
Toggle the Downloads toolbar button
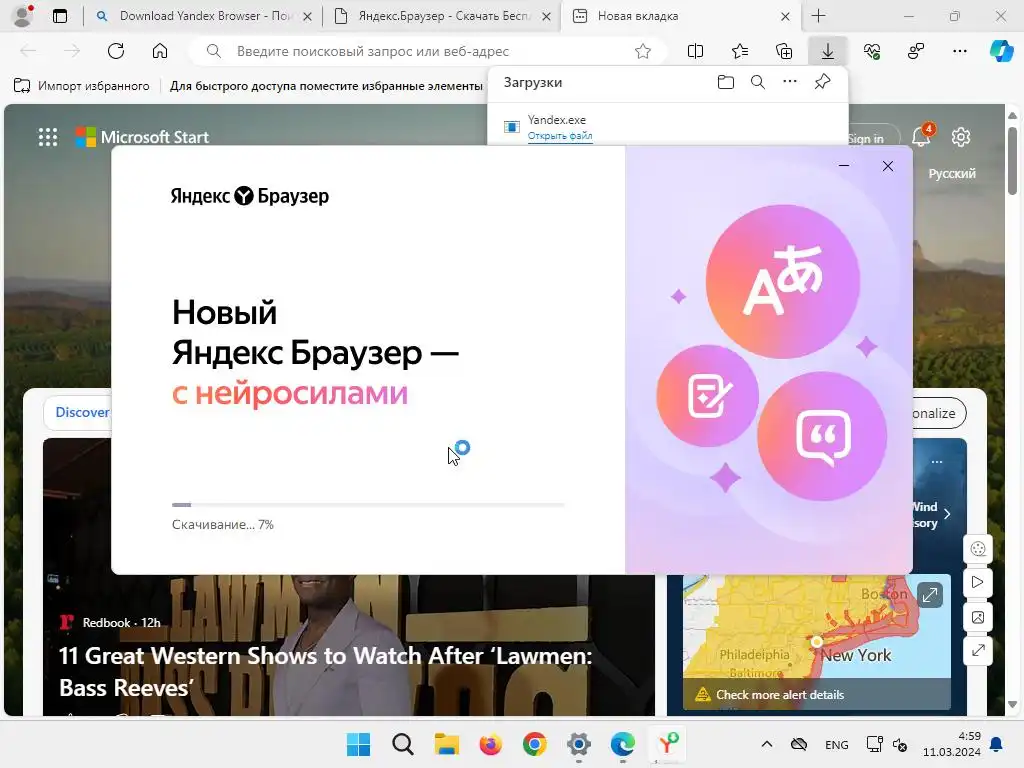coord(827,51)
